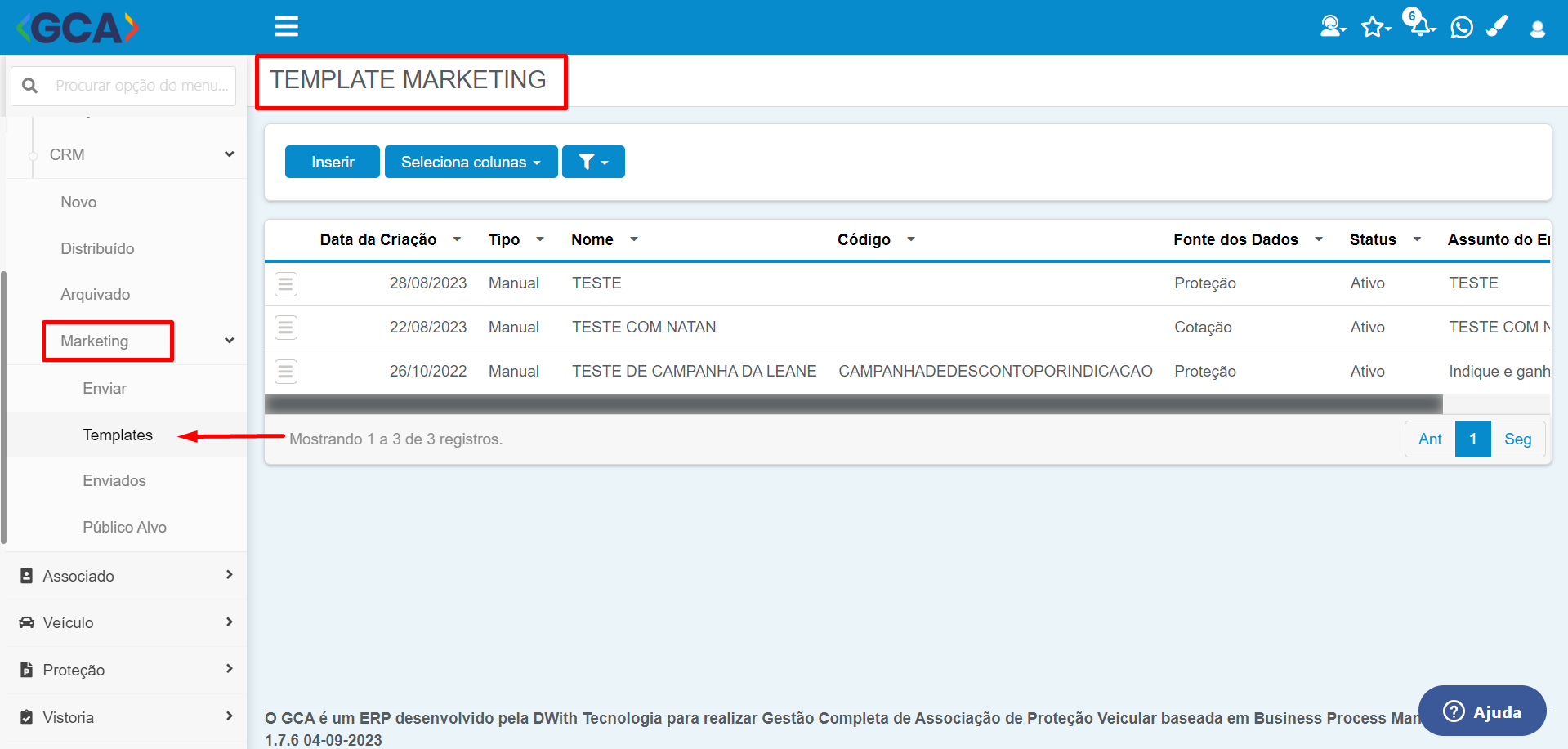Image resolution: width=1568 pixels, height=749 pixels.
Task: Open the Seleciona colunas dropdown
Action: 471,162
